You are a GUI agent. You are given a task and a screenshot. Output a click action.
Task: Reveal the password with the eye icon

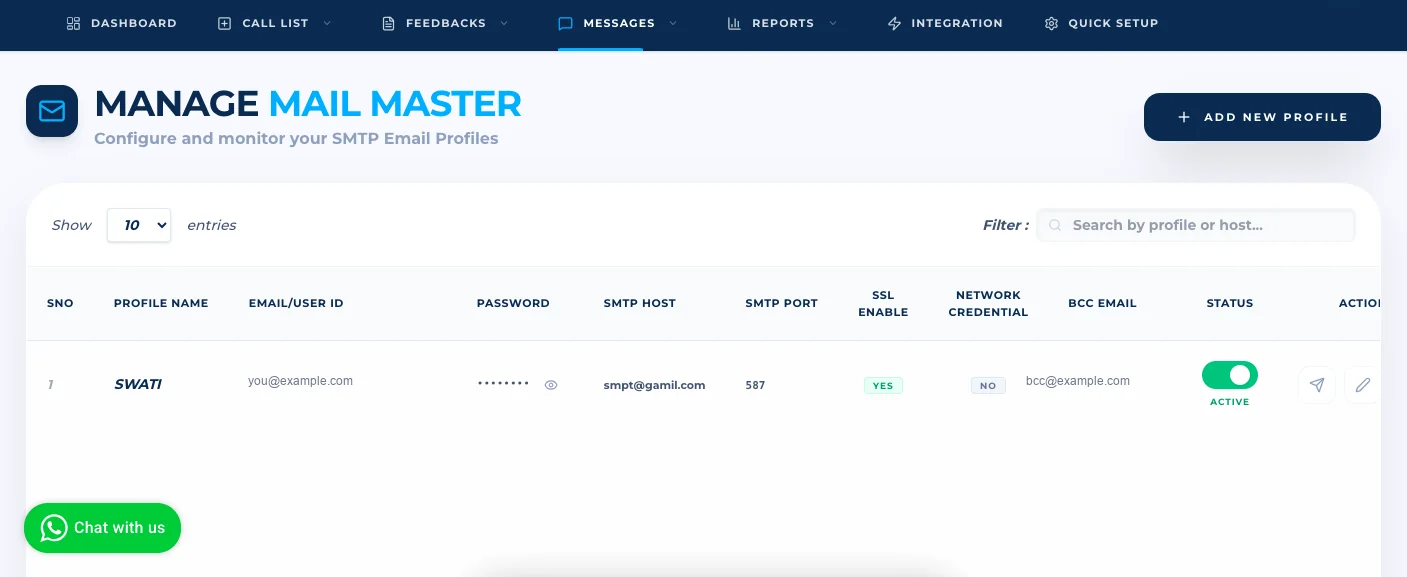coord(551,384)
